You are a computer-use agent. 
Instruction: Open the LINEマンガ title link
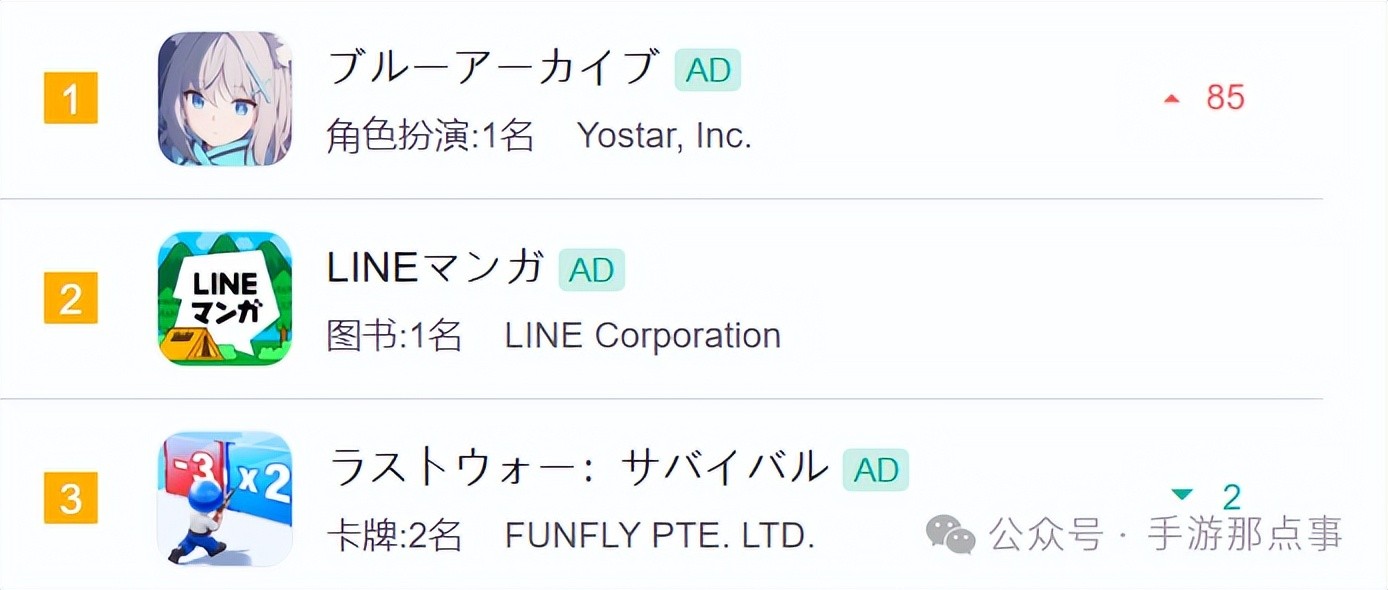(436, 268)
